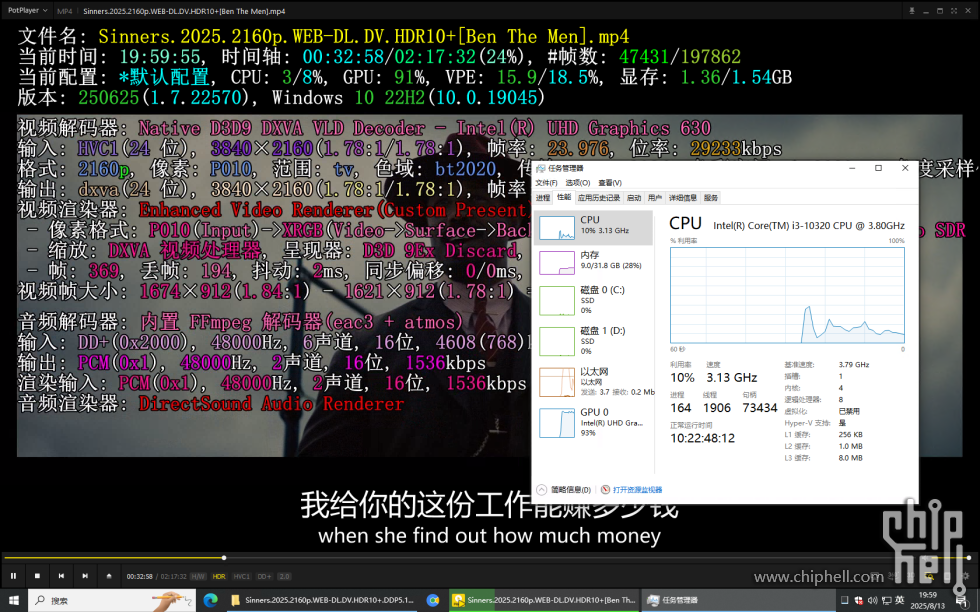
Task: Stop the video with the stop button
Action: tap(37, 576)
